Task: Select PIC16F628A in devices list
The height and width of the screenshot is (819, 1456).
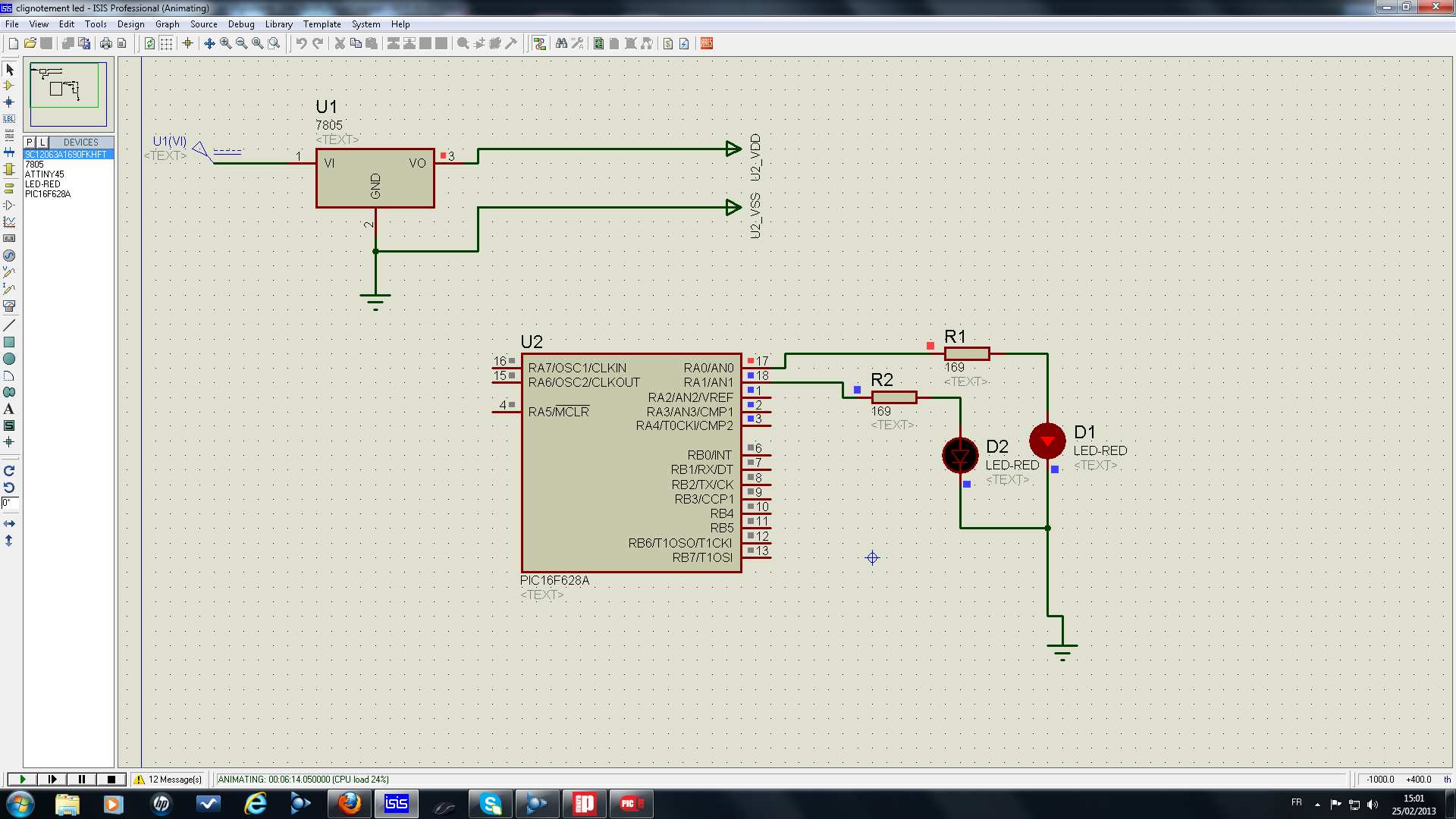Action: (x=48, y=194)
